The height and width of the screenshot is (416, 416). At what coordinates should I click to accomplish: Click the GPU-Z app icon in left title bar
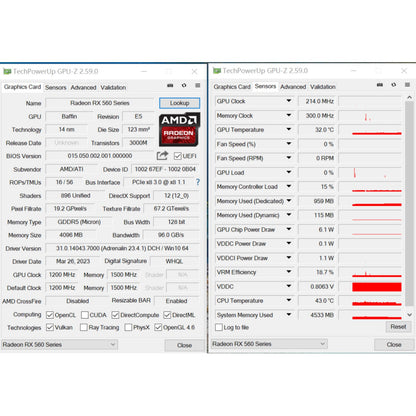[x=7, y=71]
